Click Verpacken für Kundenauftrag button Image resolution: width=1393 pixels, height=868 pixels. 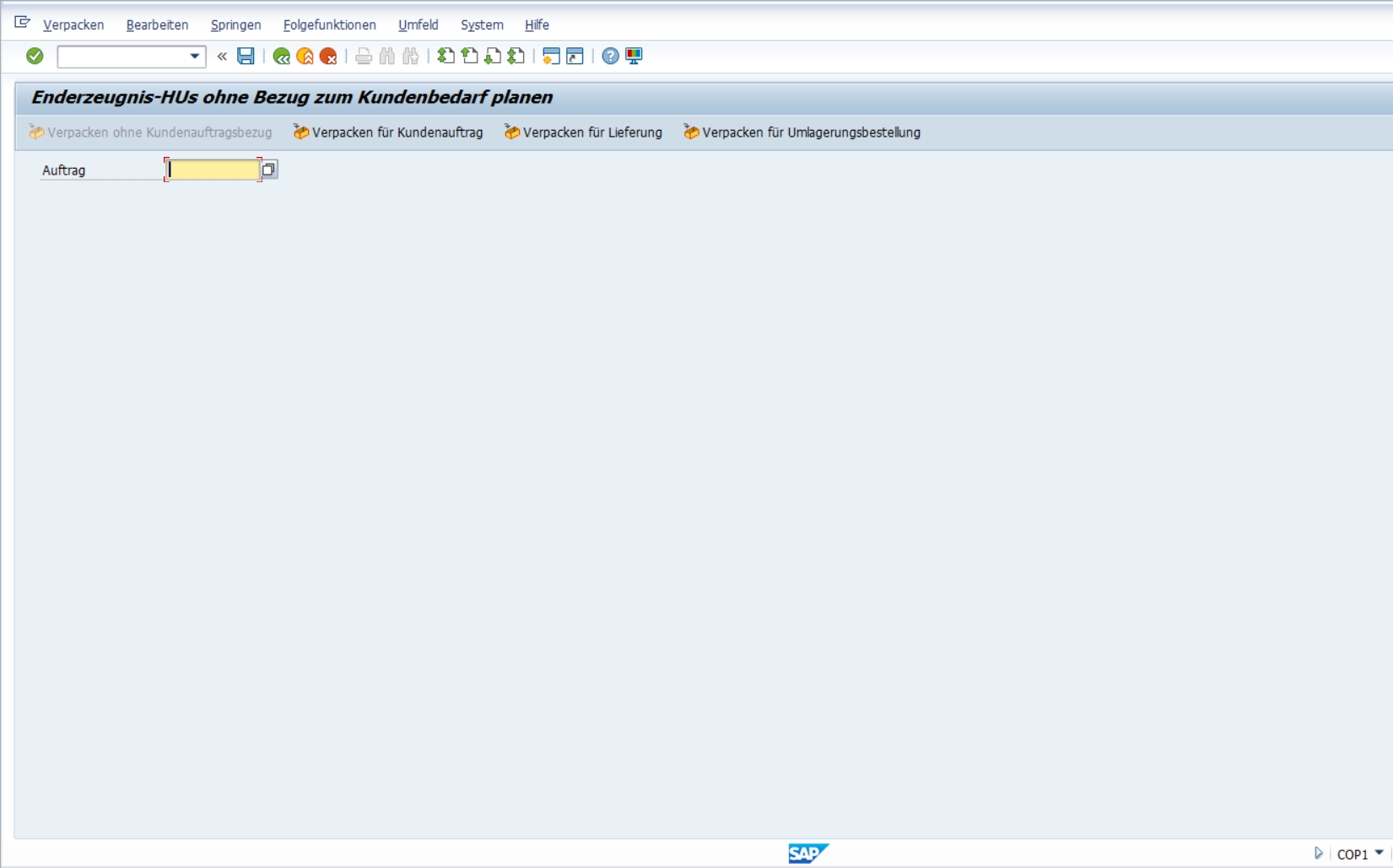click(x=388, y=132)
